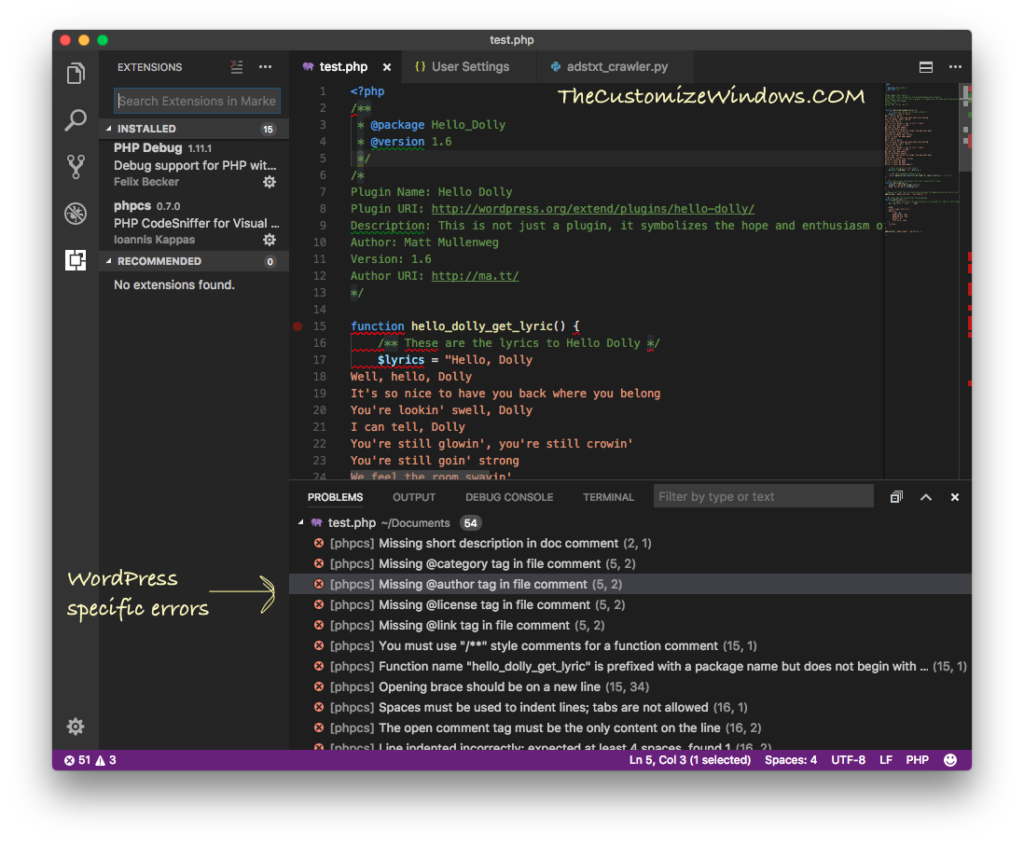Collapse all problems in panel

coord(896,497)
